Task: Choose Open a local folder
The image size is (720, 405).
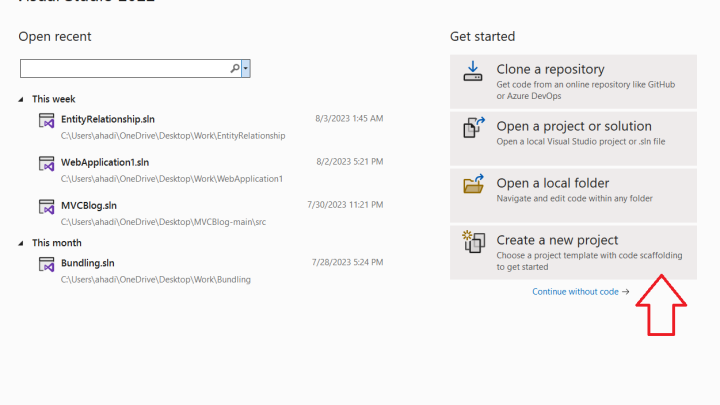Action: [x=573, y=196]
